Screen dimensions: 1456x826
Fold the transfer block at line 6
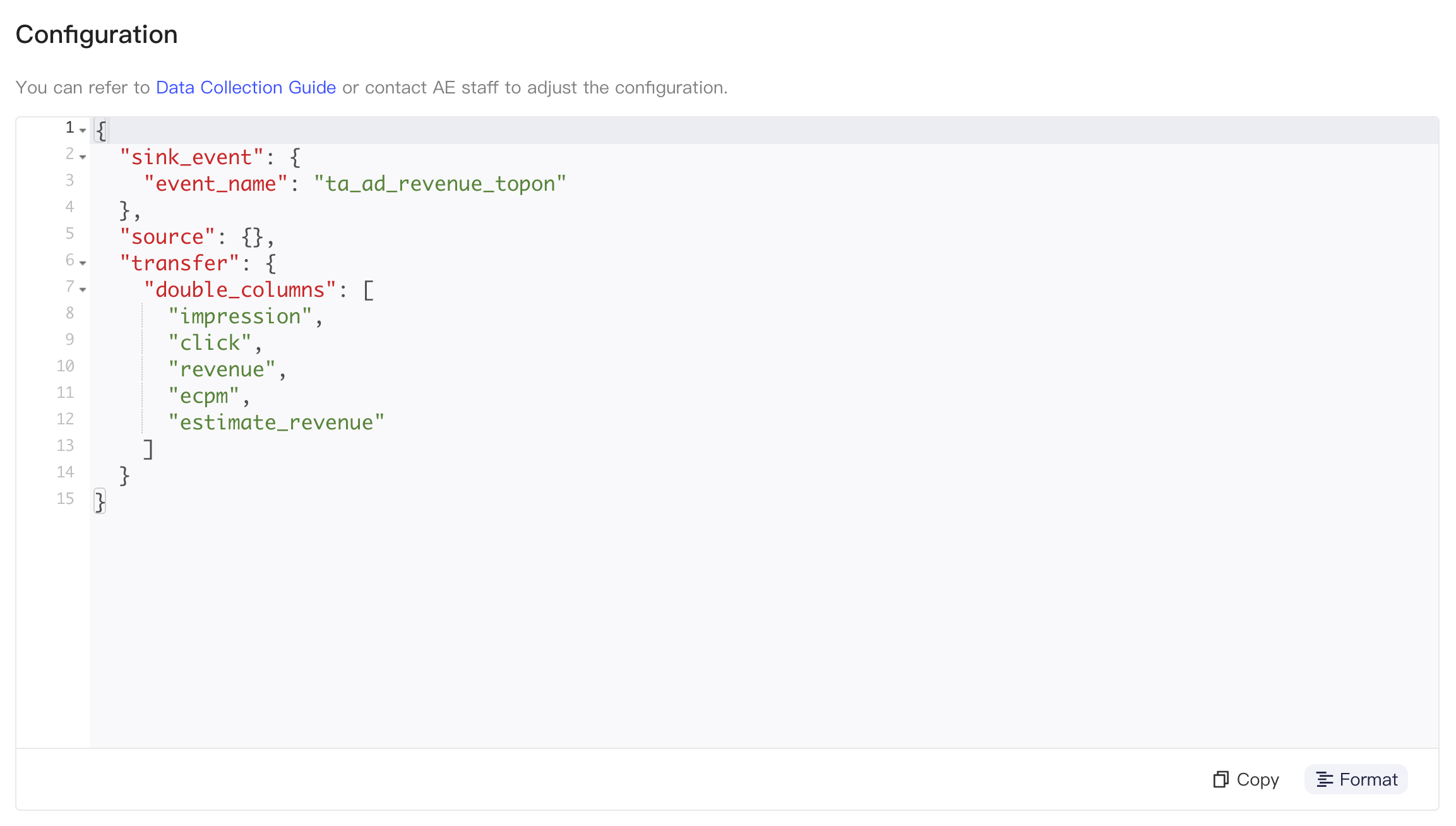(x=83, y=263)
